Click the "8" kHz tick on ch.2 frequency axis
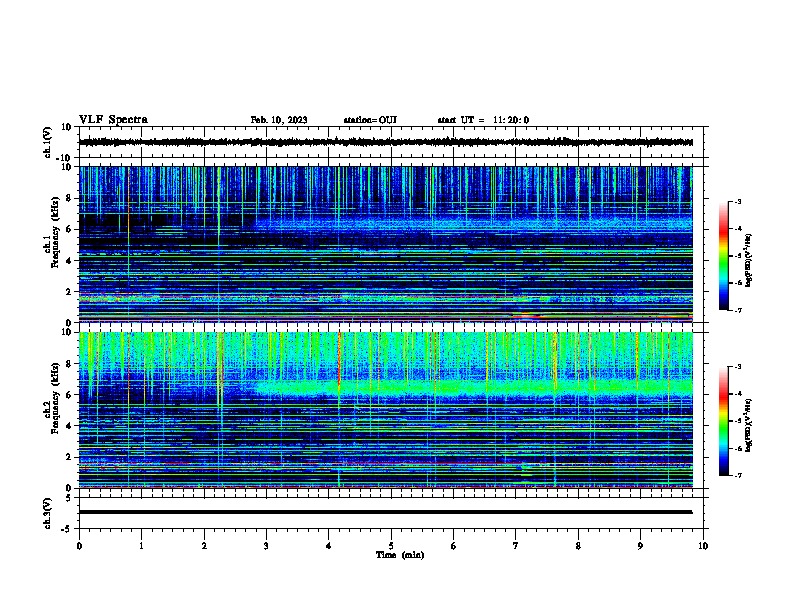The height and width of the screenshot is (612, 792). click(x=69, y=364)
